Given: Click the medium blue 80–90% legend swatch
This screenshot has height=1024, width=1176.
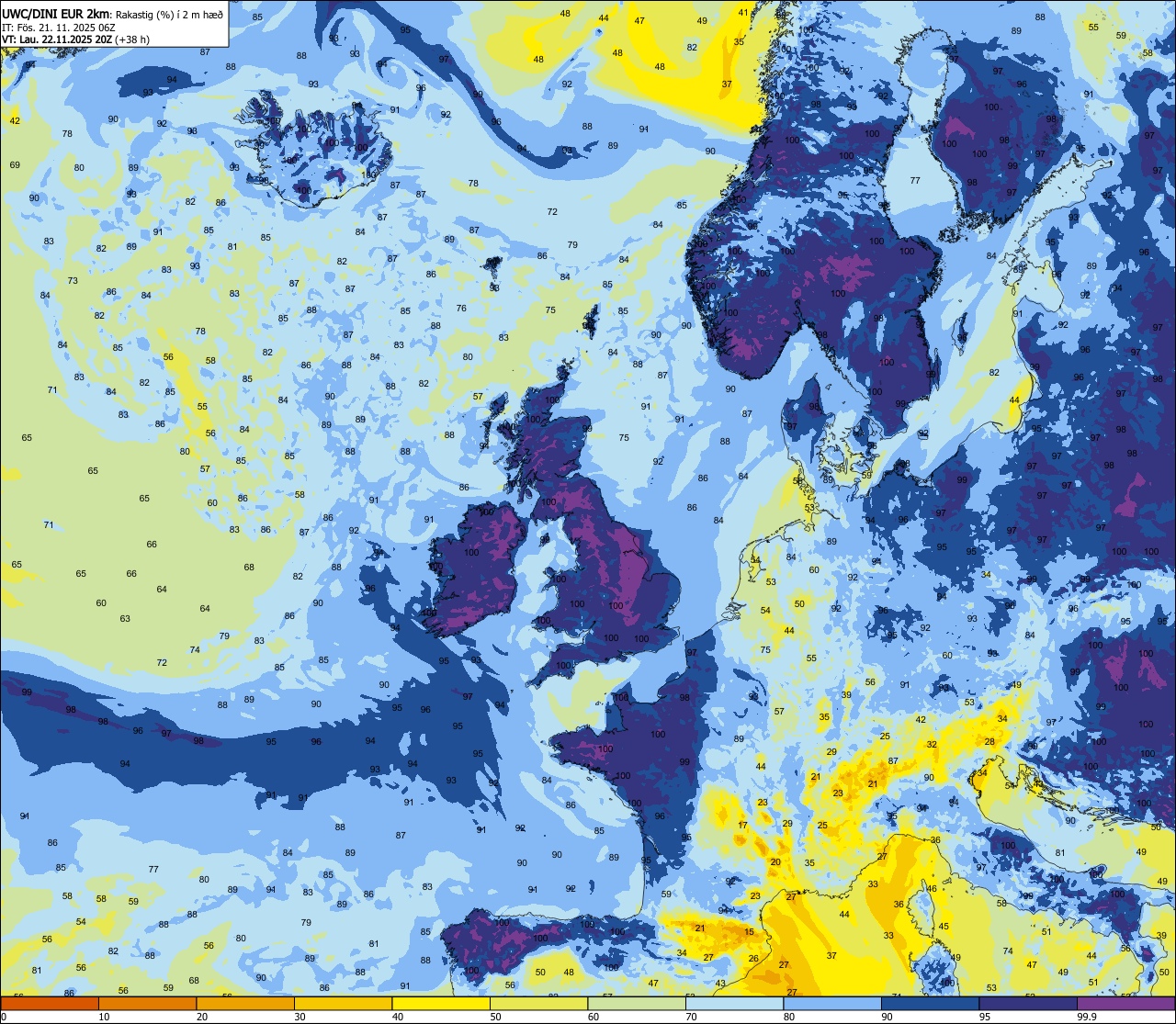Looking at the screenshot, I should tap(831, 1003).
